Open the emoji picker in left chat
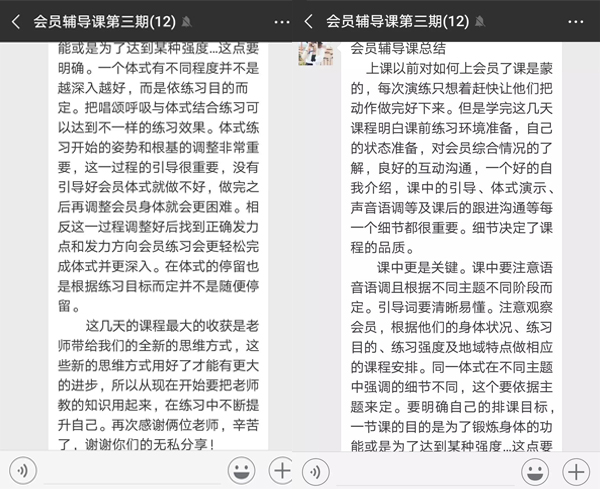 click(x=241, y=469)
